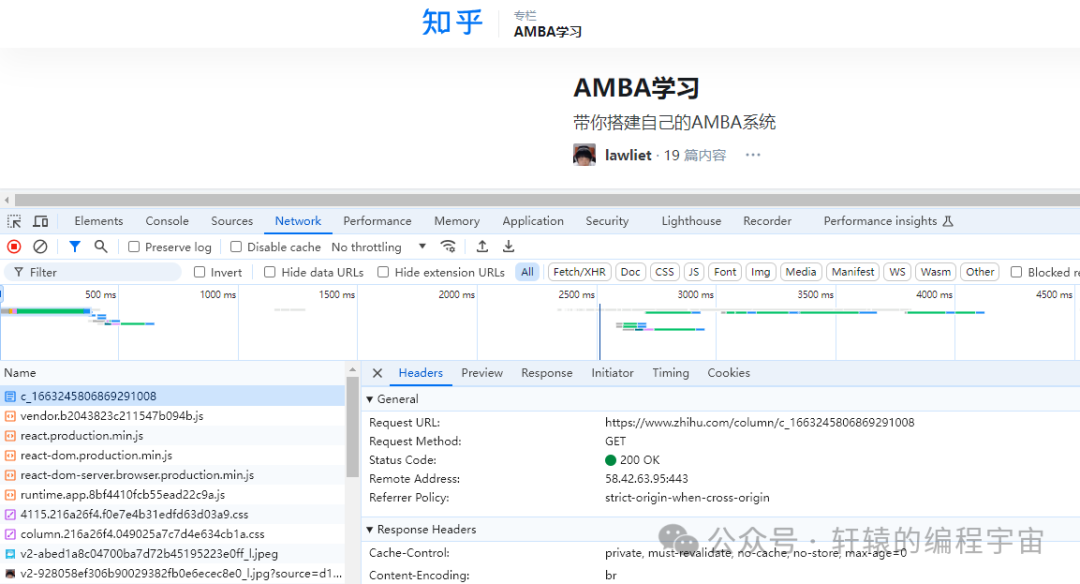Screen dimensions: 1080x584
Task: Show the Initiator tab of request
Action: 612,373
